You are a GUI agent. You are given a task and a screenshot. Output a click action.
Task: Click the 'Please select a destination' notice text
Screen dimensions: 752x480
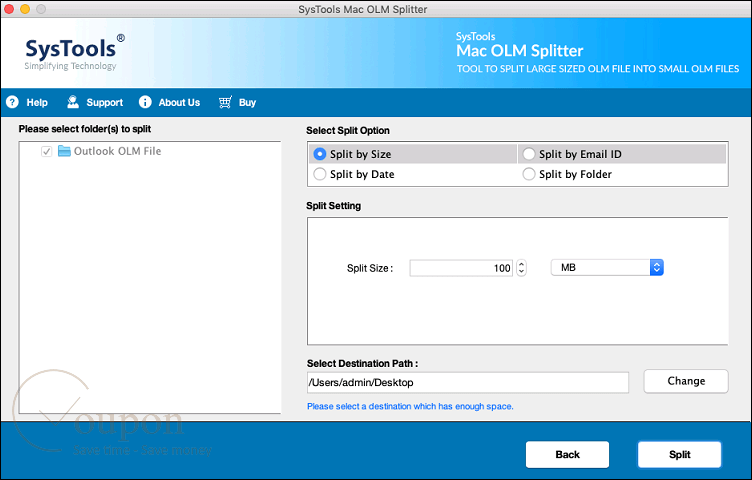click(410, 407)
